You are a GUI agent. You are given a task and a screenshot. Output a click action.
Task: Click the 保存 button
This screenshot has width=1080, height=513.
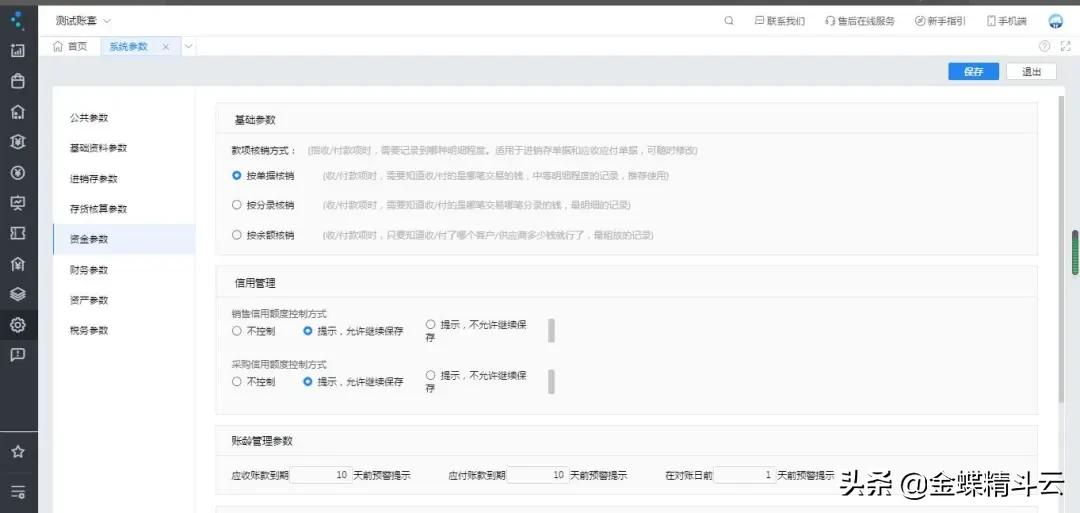click(973, 72)
